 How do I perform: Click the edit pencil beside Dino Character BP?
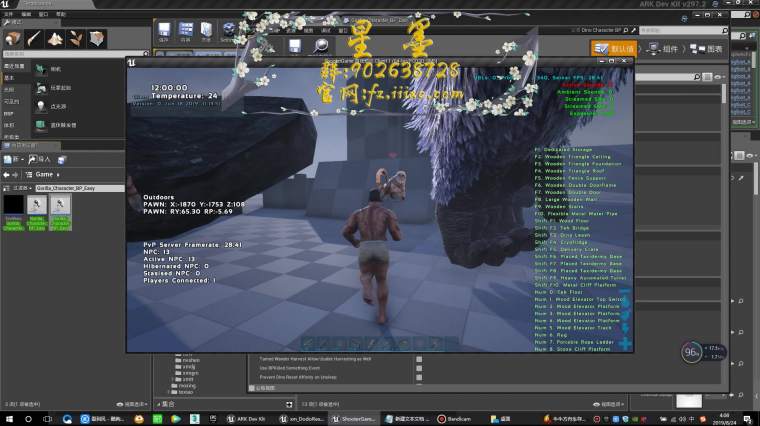(x=633, y=30)
